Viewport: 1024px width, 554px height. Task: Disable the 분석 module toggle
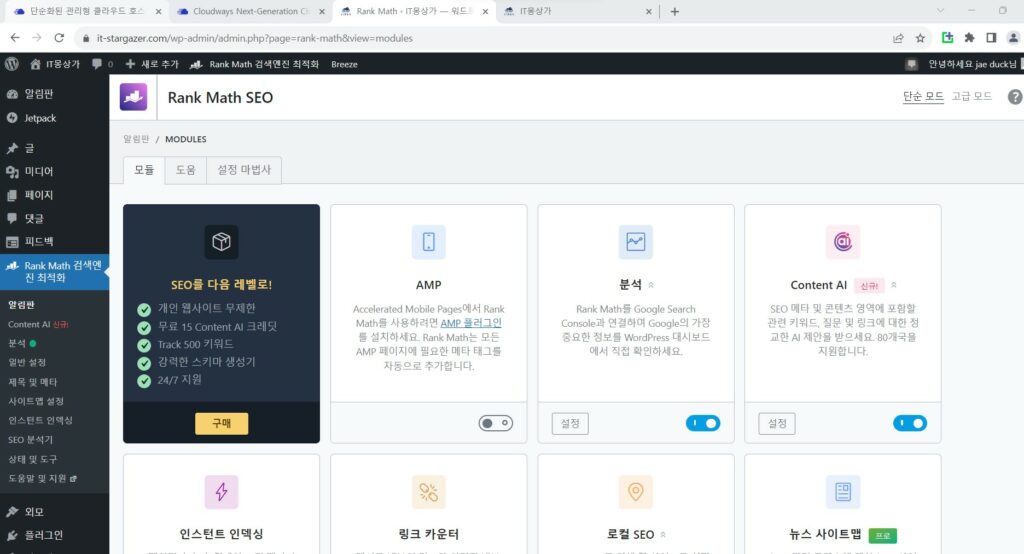[703, 423]
